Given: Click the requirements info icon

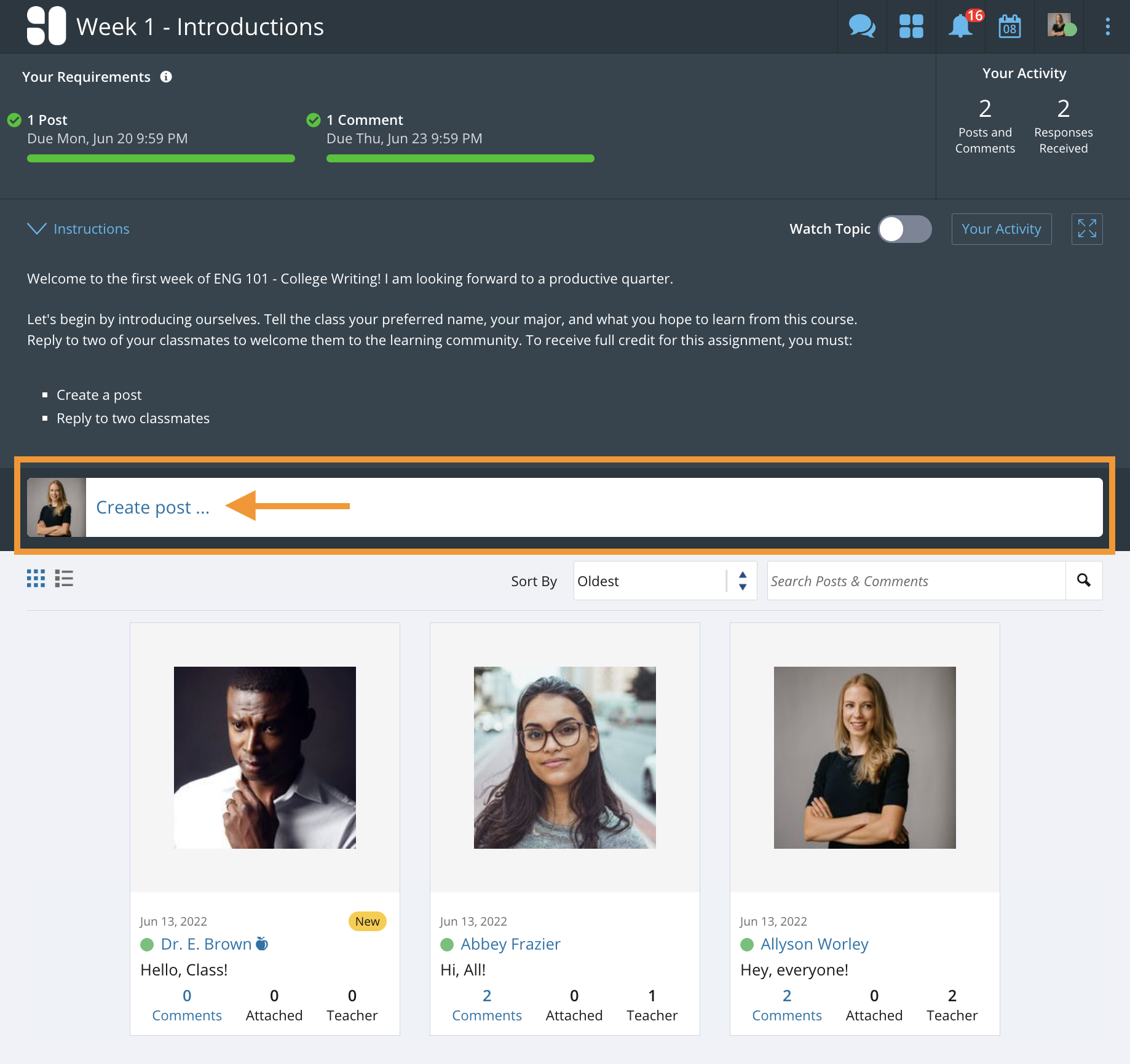Looking at the screenshot, I should (x=166, y=77).
